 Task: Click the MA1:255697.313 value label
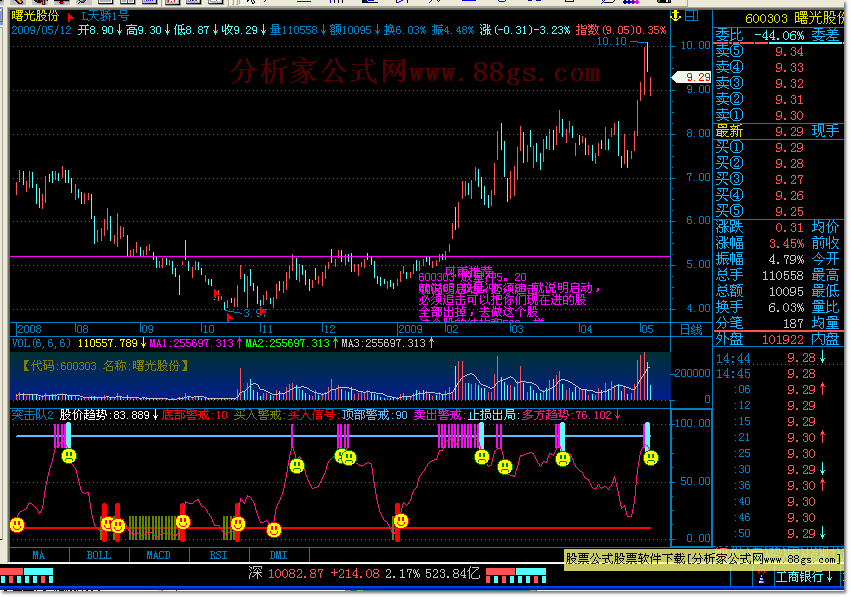[190, 343]
